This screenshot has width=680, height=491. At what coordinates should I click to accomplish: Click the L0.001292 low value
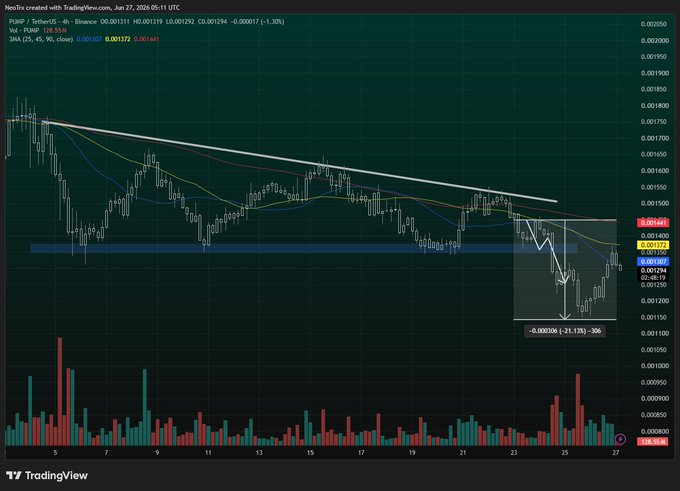(x=180, y=21)
